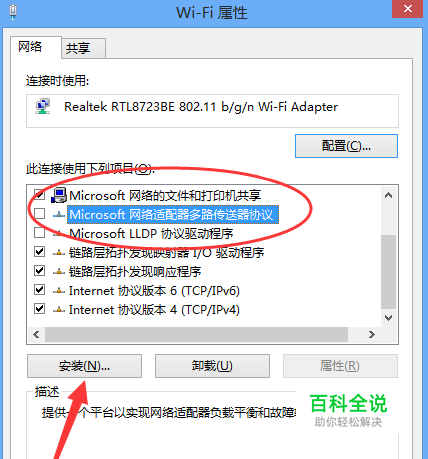Viewport: 428px width, 459px height.
Task: Click the TCP/IPv4 protocol icon
Action: pyautogui.click(x=59, y=310)
